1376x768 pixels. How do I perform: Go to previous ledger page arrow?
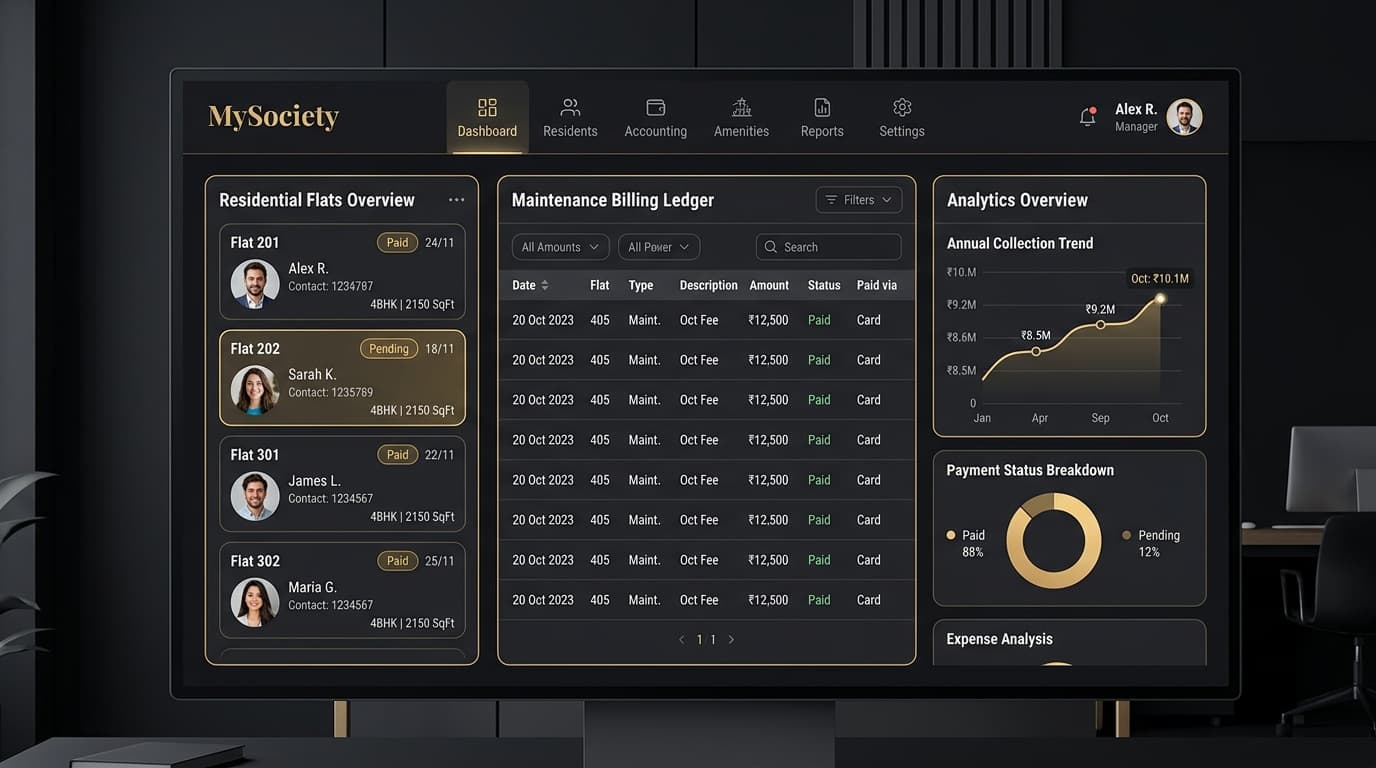pos(682,639)
